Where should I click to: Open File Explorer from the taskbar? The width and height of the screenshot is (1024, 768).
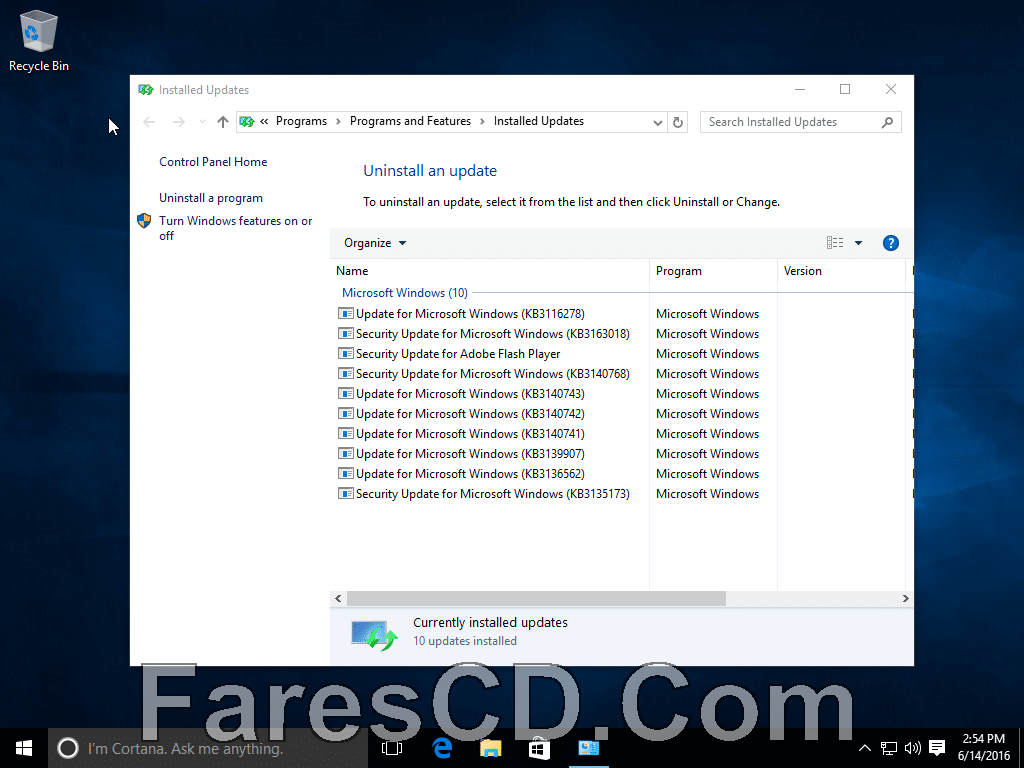coord(490,748)
